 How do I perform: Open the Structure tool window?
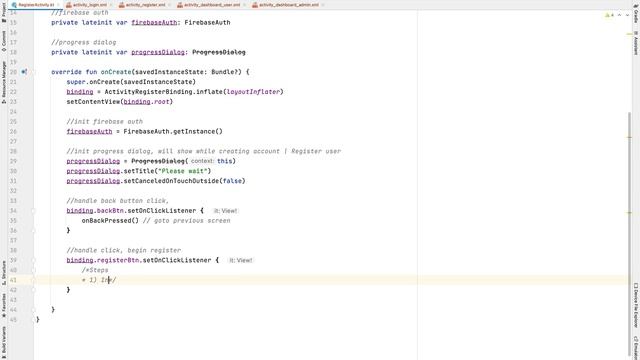pyautogui.click(x=4, y=273)
